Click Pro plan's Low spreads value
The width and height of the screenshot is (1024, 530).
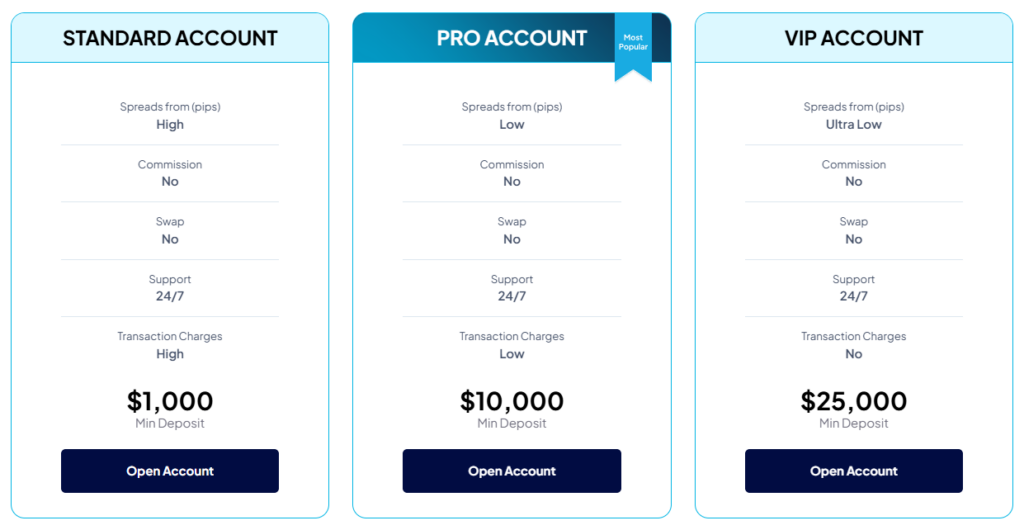[x=512, y=124]
